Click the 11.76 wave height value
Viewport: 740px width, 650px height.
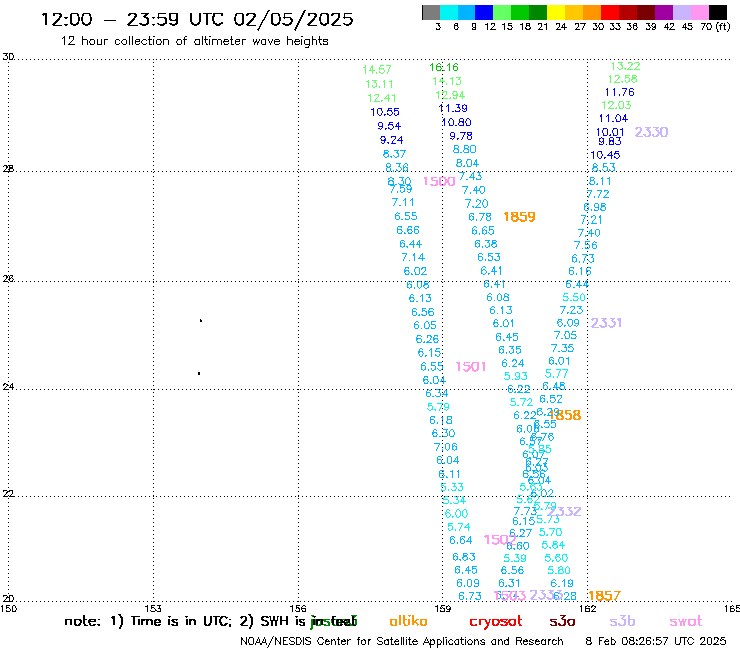click(x=620, y=92)
